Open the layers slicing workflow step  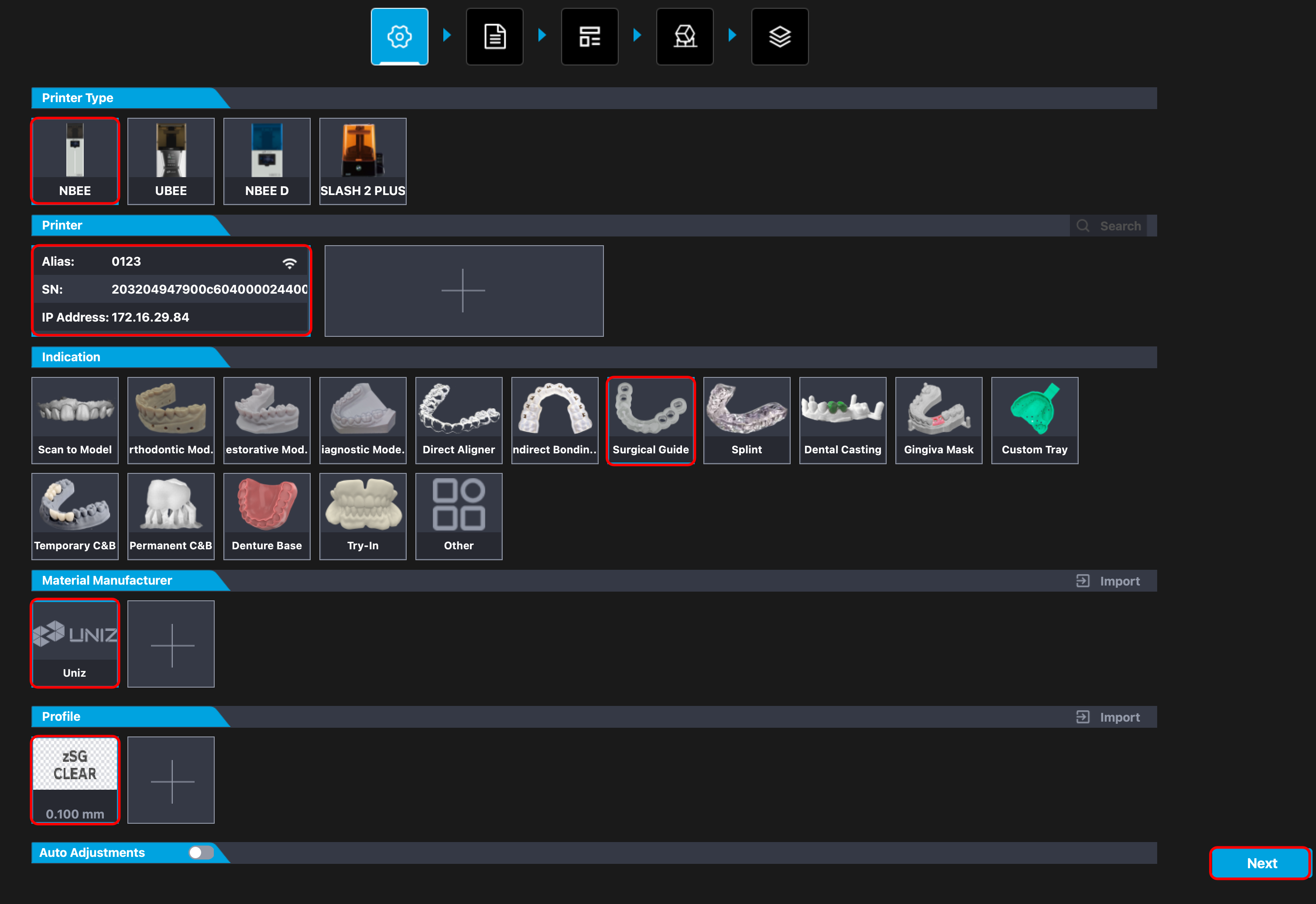780,36
